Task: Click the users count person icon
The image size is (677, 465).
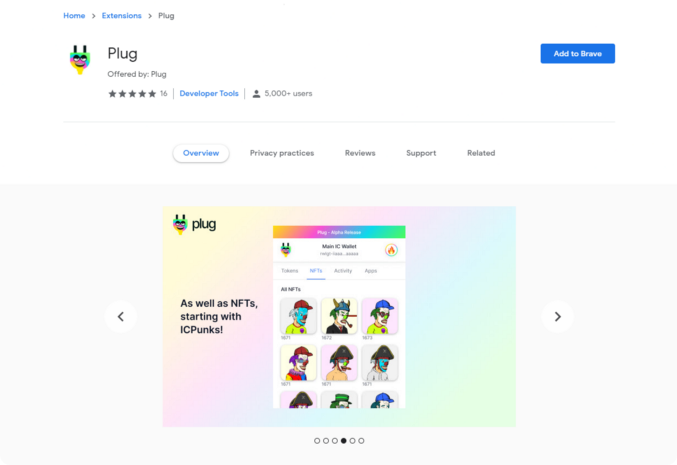Action: click(x=256, y=94)
